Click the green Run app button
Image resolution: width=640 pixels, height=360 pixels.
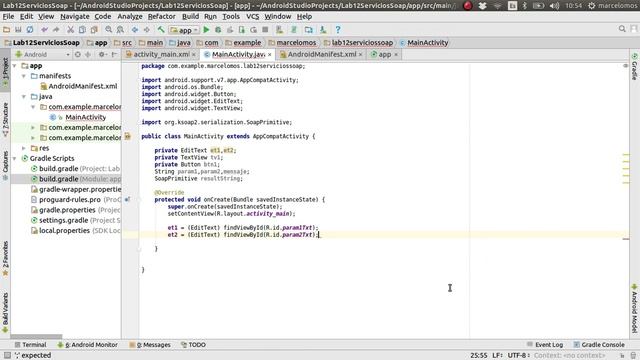(206, 29)
